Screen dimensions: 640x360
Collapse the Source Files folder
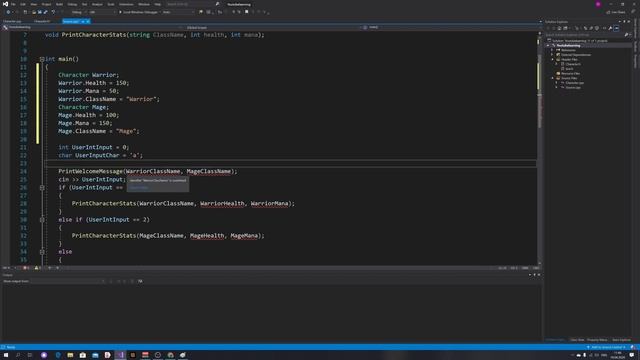tap(552, 78)
